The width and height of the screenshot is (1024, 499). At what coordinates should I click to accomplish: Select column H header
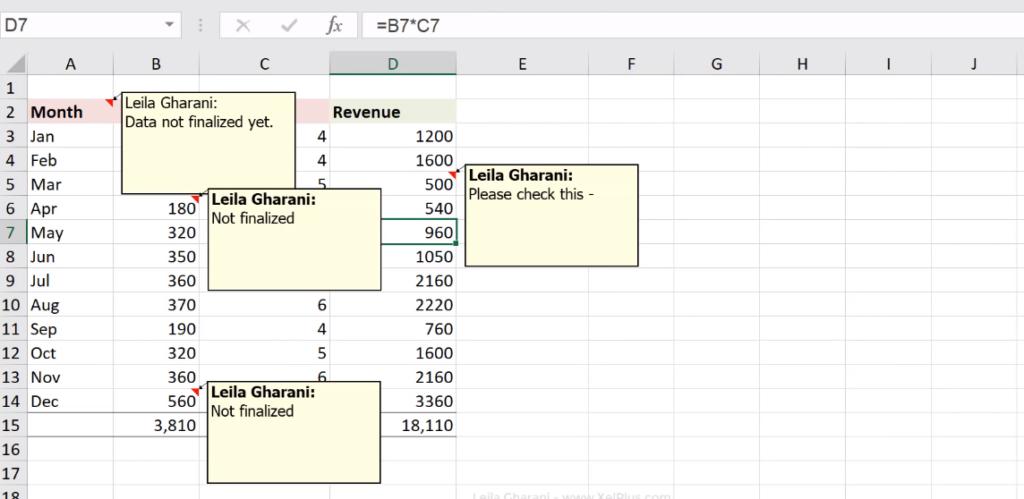pyautogui.click(x=802, y=64)
